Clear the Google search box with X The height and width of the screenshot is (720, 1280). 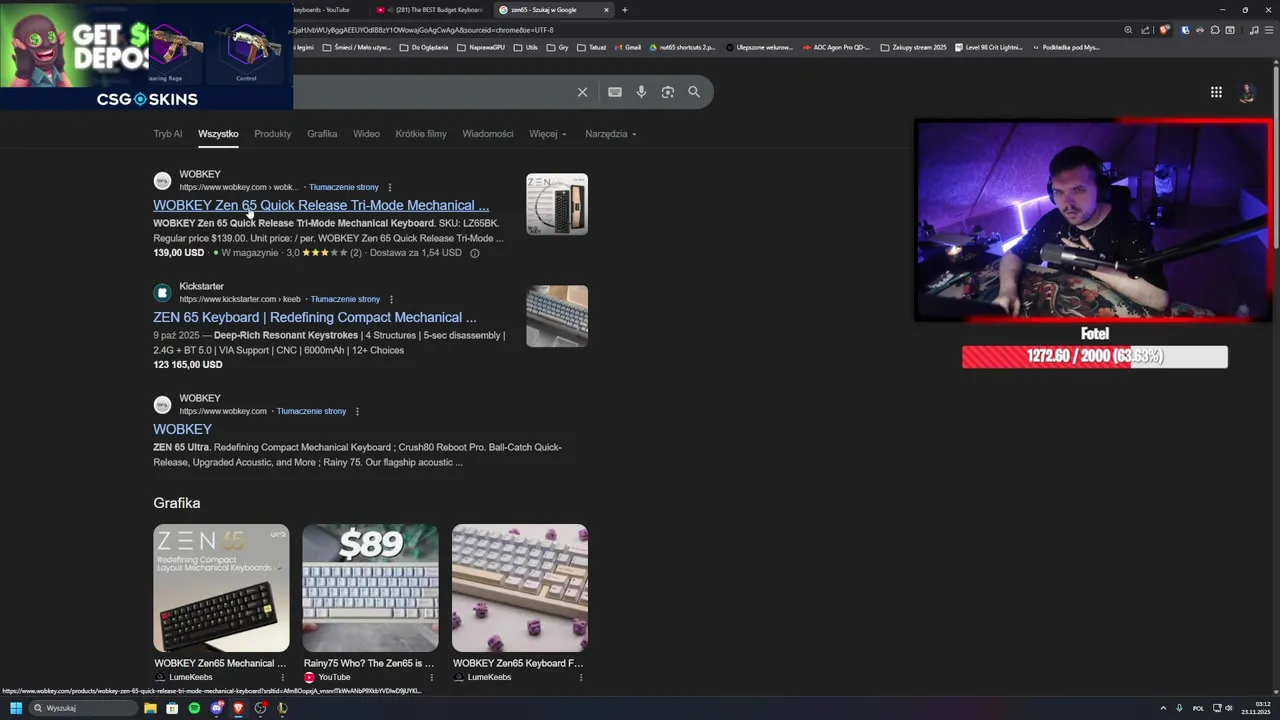[x=582, y=92]
